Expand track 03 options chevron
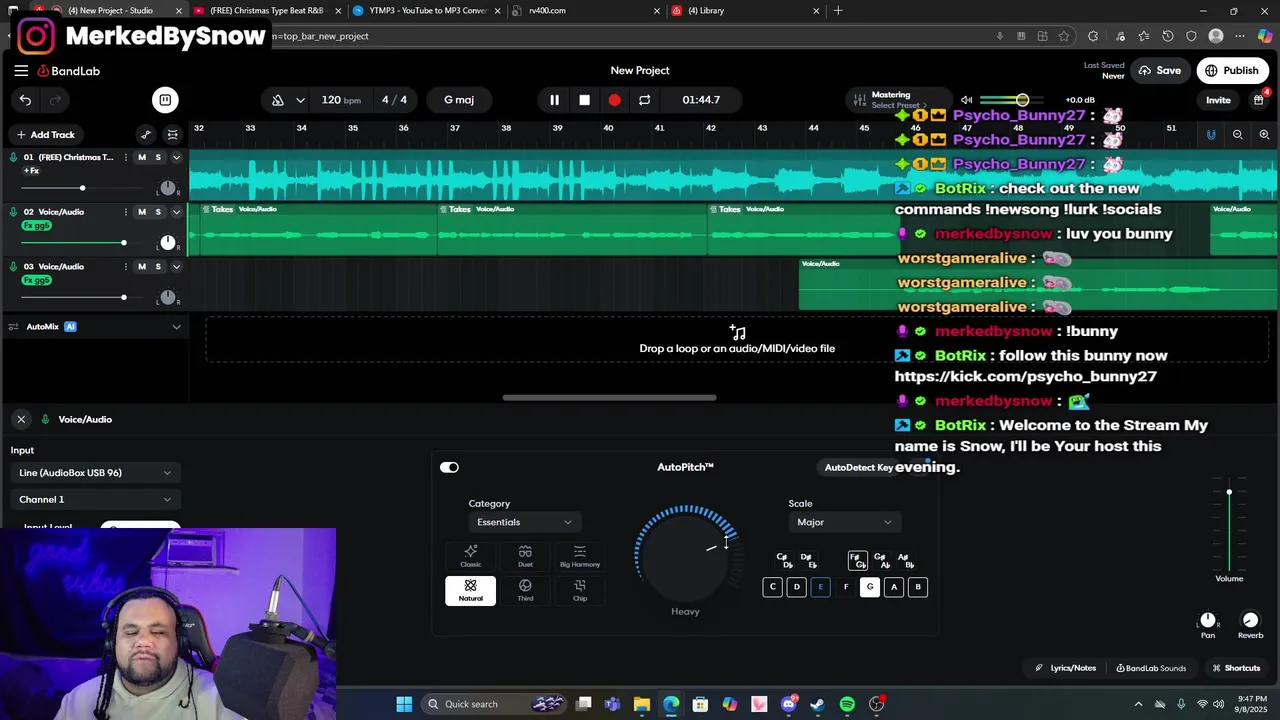This screenshot has height=720, width=1280. (x=176, y=267)
